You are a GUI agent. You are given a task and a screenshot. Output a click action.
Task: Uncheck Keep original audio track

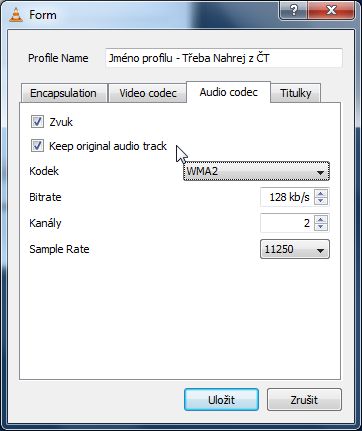(x=37, y=146)
